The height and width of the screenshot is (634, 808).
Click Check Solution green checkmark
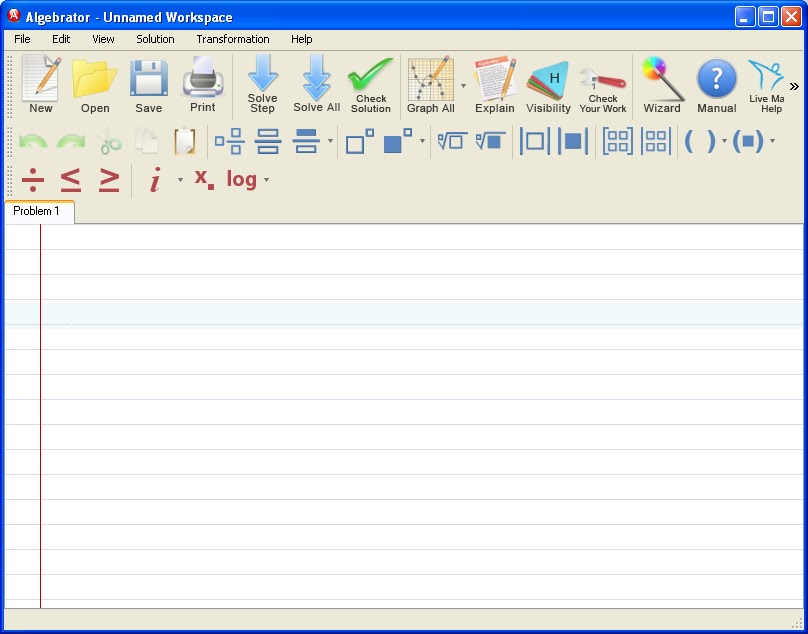371,85
